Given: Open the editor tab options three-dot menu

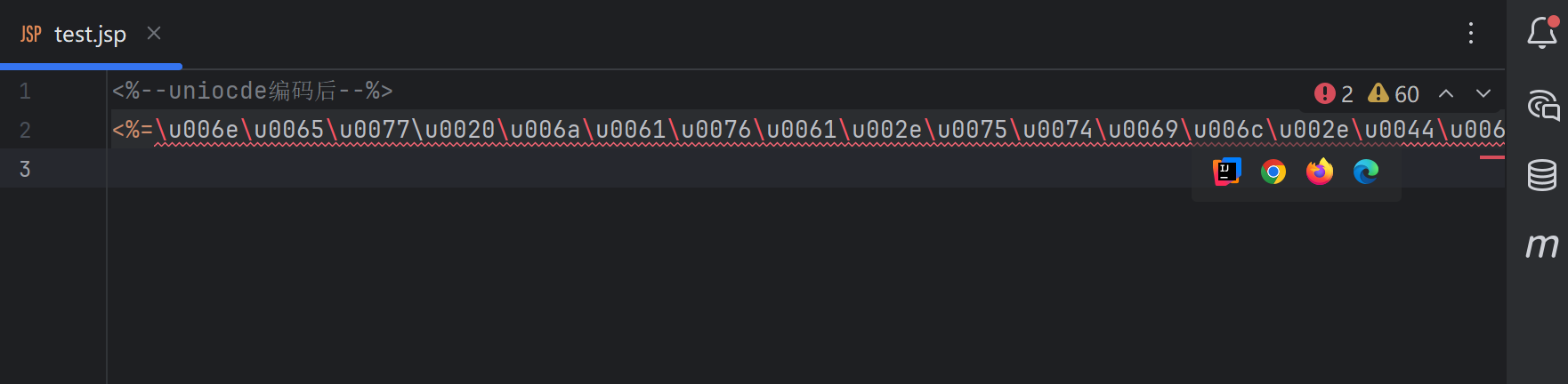Looking at the screenshot, I should coord(1471,33).
